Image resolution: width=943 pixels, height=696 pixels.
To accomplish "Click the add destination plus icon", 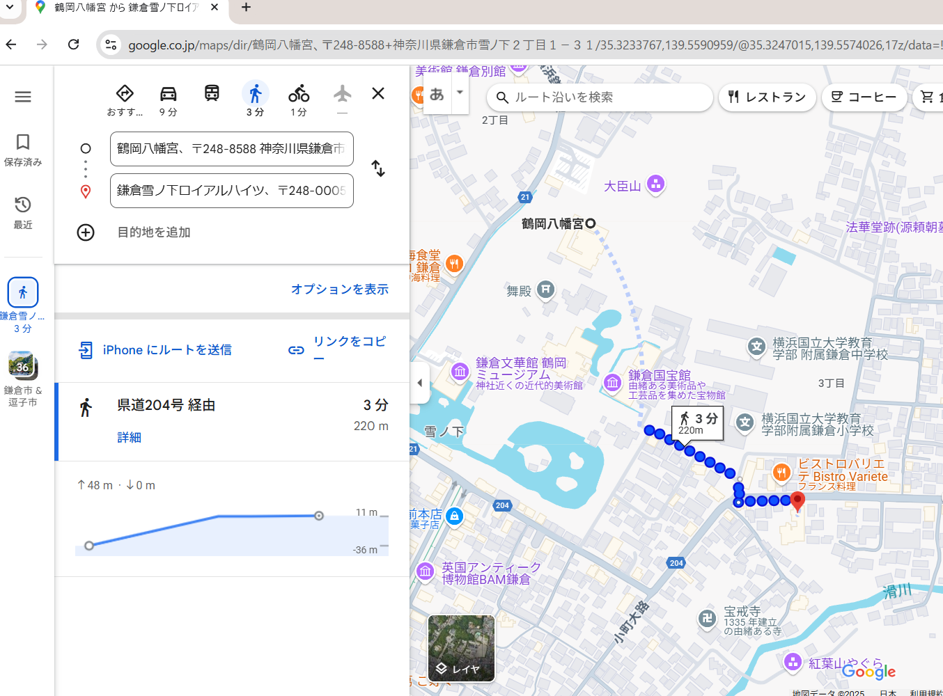I will tap(85, 232).
